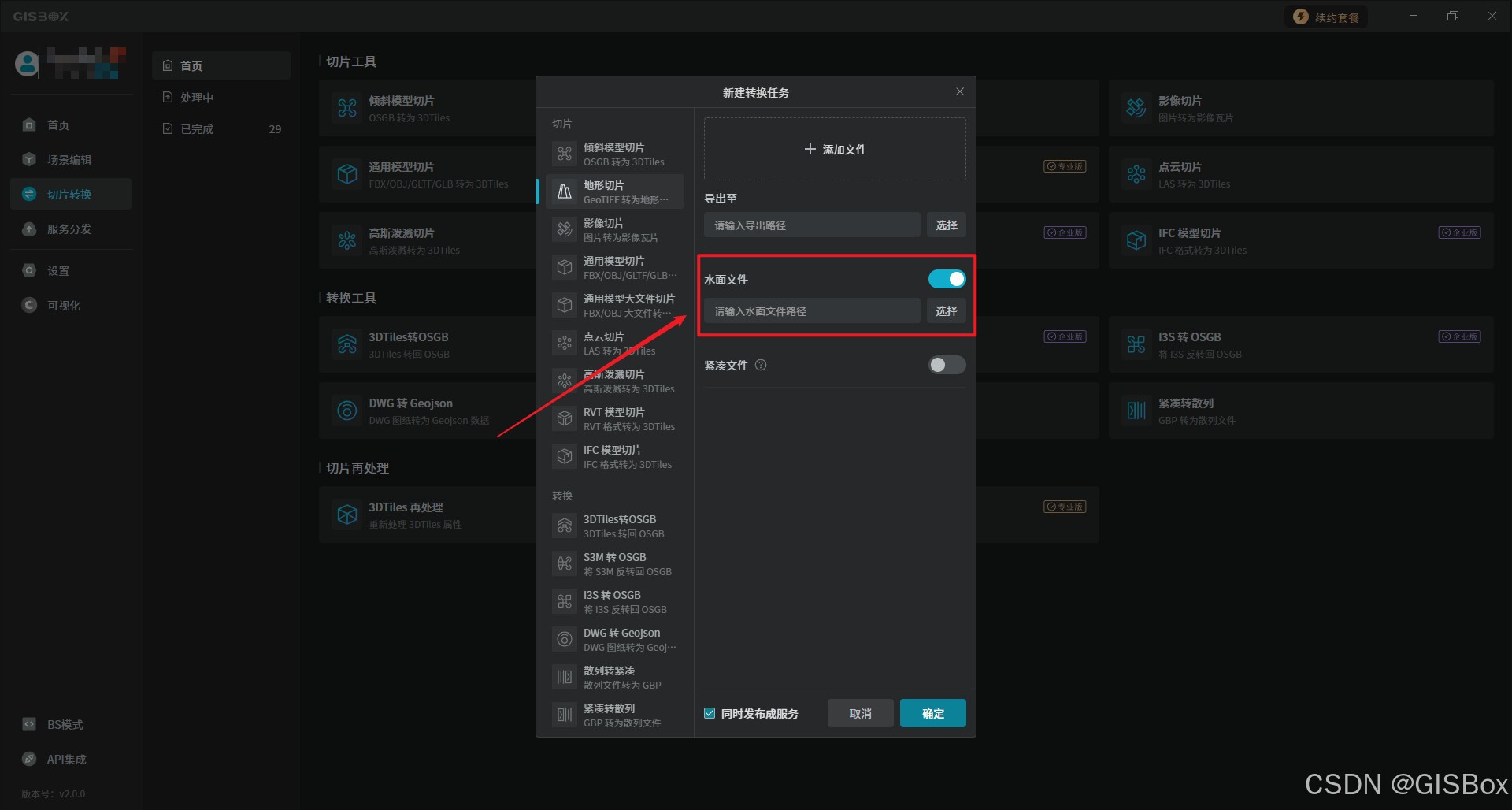The width and height of the screenshot is (1512, 810).
Task: Open I3S 转 OSGB card on main page
Action: pyautogui.click(x=1301, y=344)
